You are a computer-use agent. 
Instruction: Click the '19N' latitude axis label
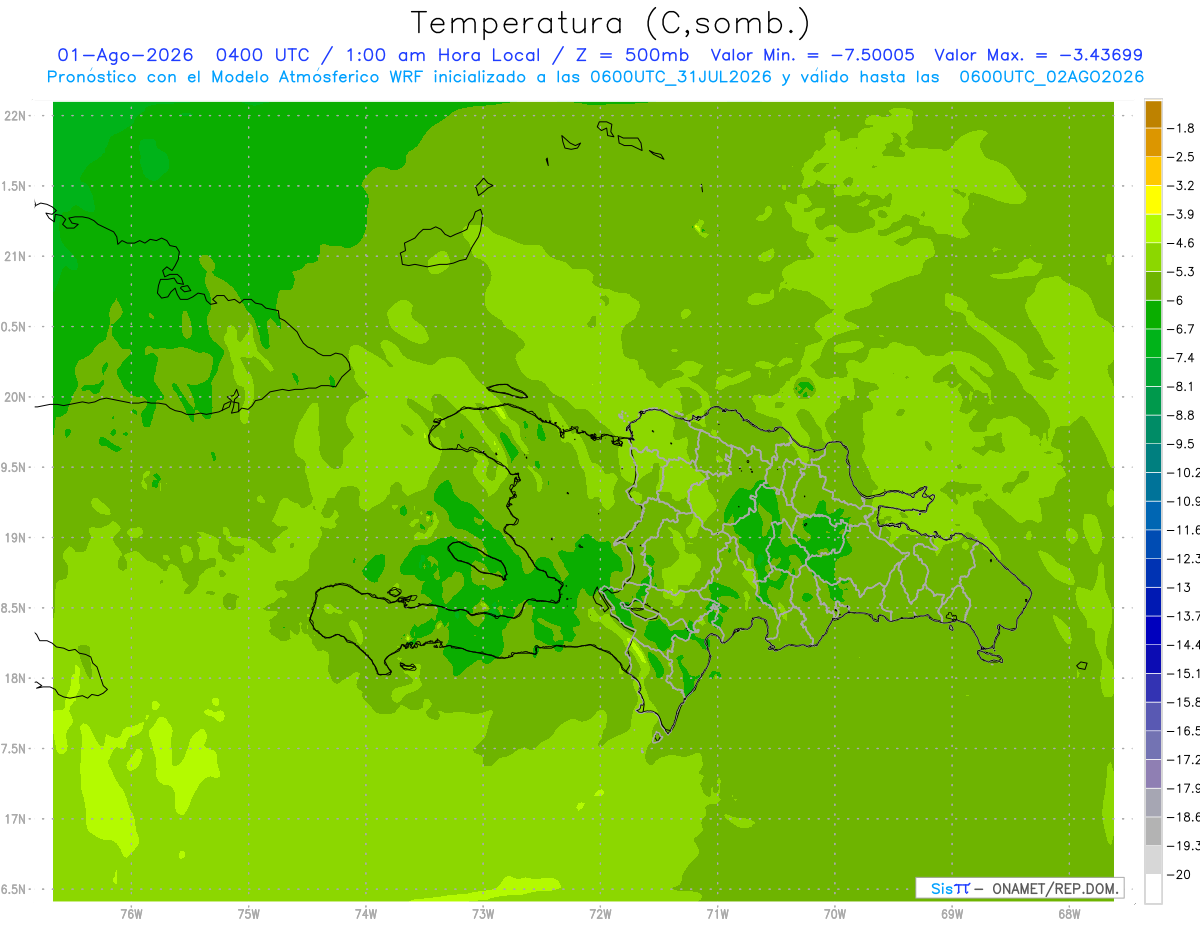[17, 538]
